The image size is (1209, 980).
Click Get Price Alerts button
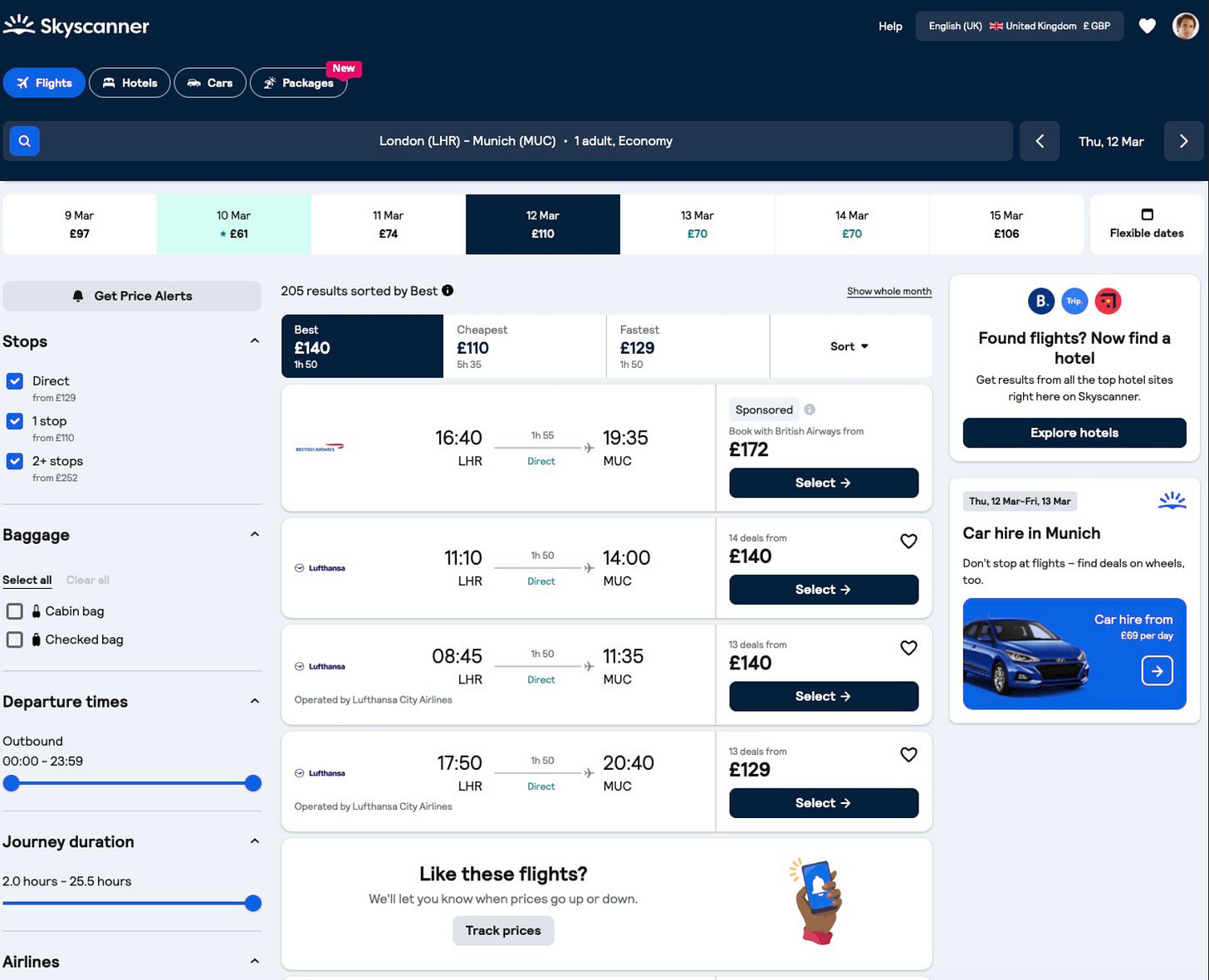coord(132,296)
